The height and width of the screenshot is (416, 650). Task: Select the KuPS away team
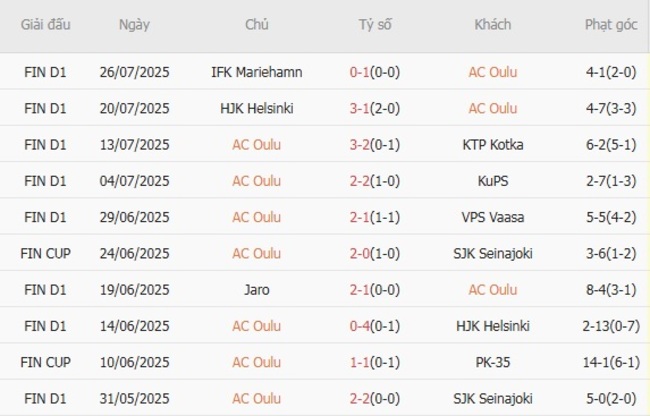493,181
